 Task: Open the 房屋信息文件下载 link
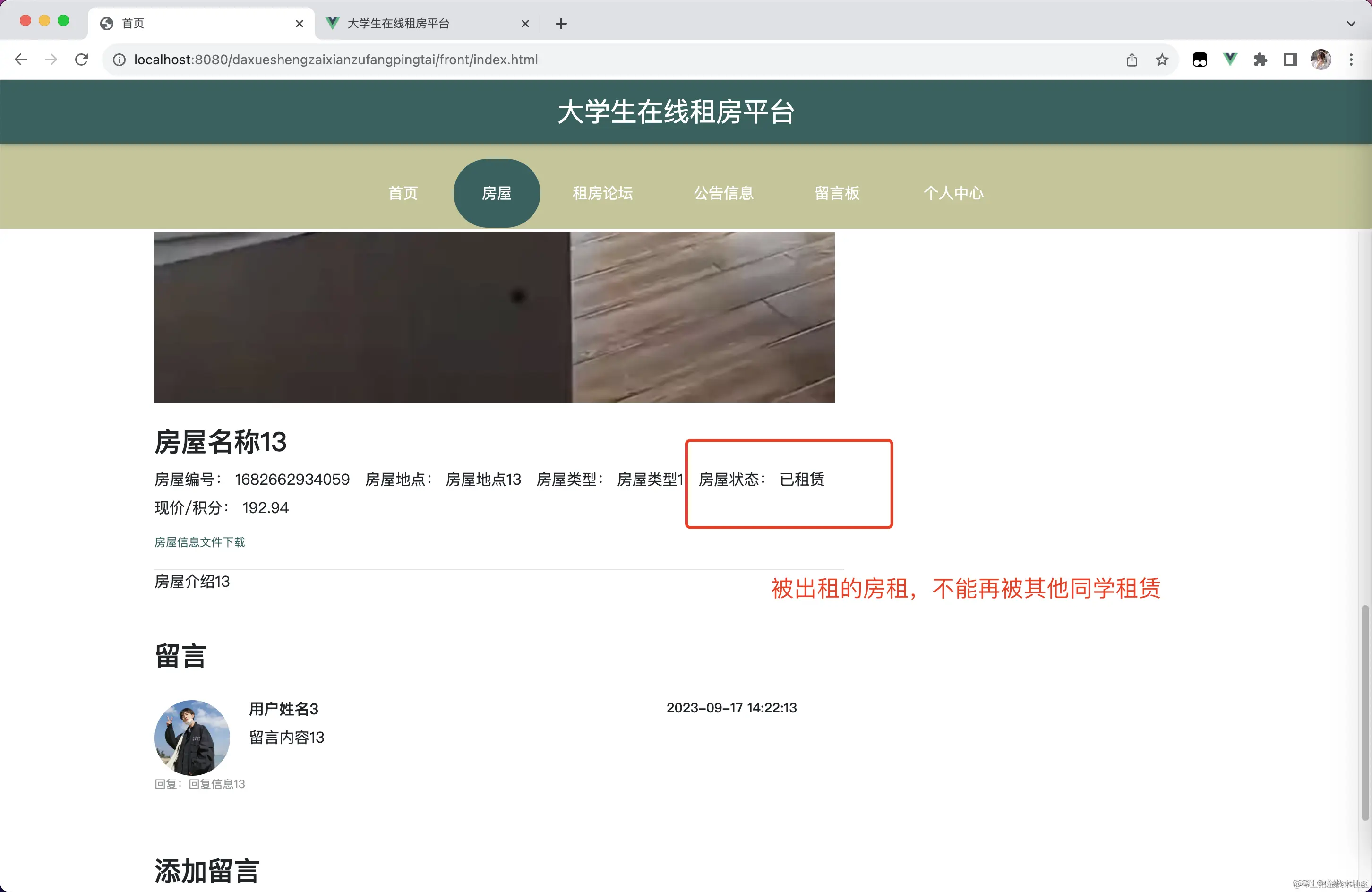(199, 542)
